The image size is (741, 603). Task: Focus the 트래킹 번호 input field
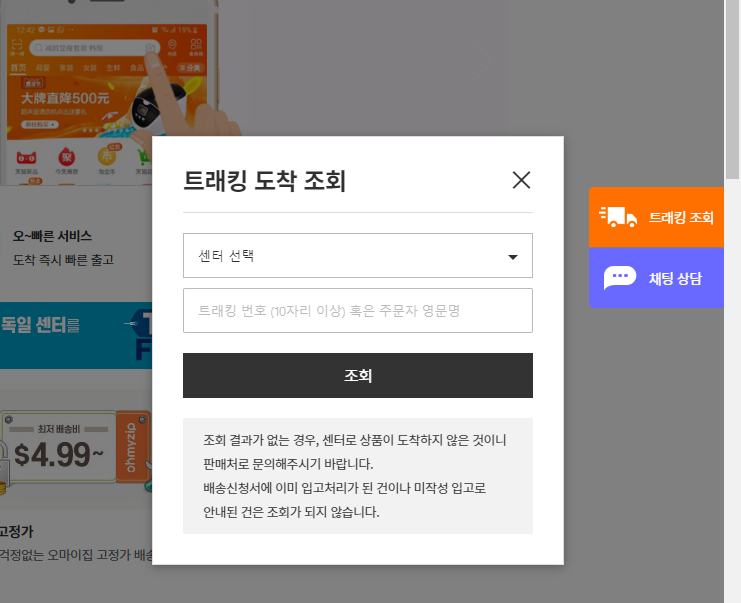coord(357,310)
